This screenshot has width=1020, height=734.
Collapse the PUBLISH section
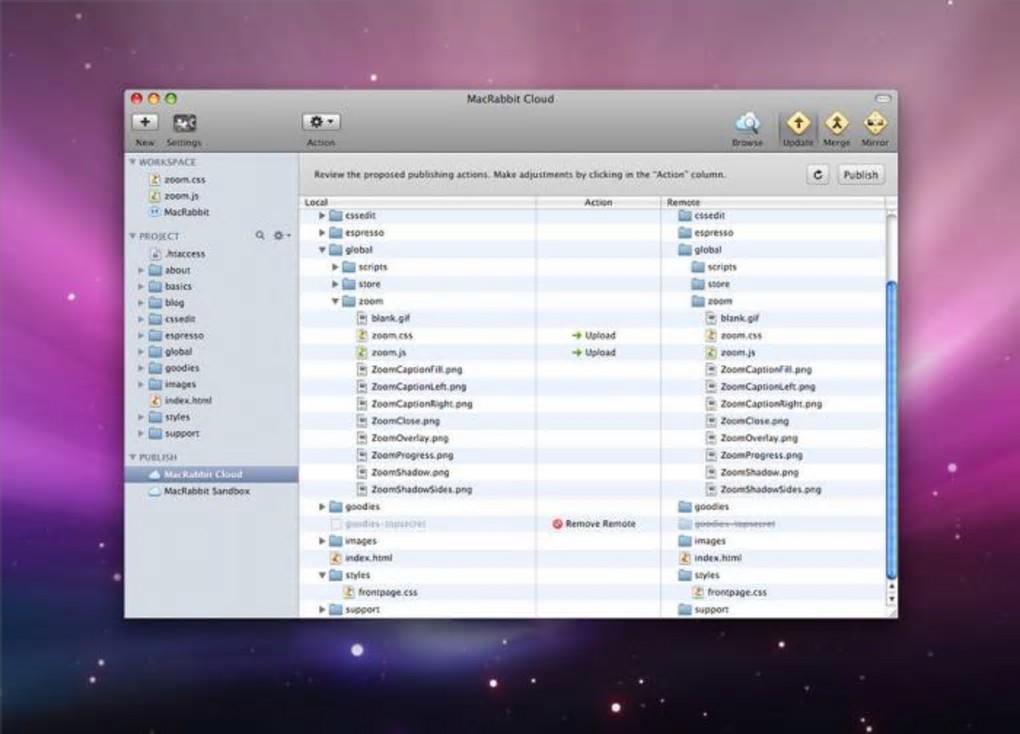(x=133, y=457)
